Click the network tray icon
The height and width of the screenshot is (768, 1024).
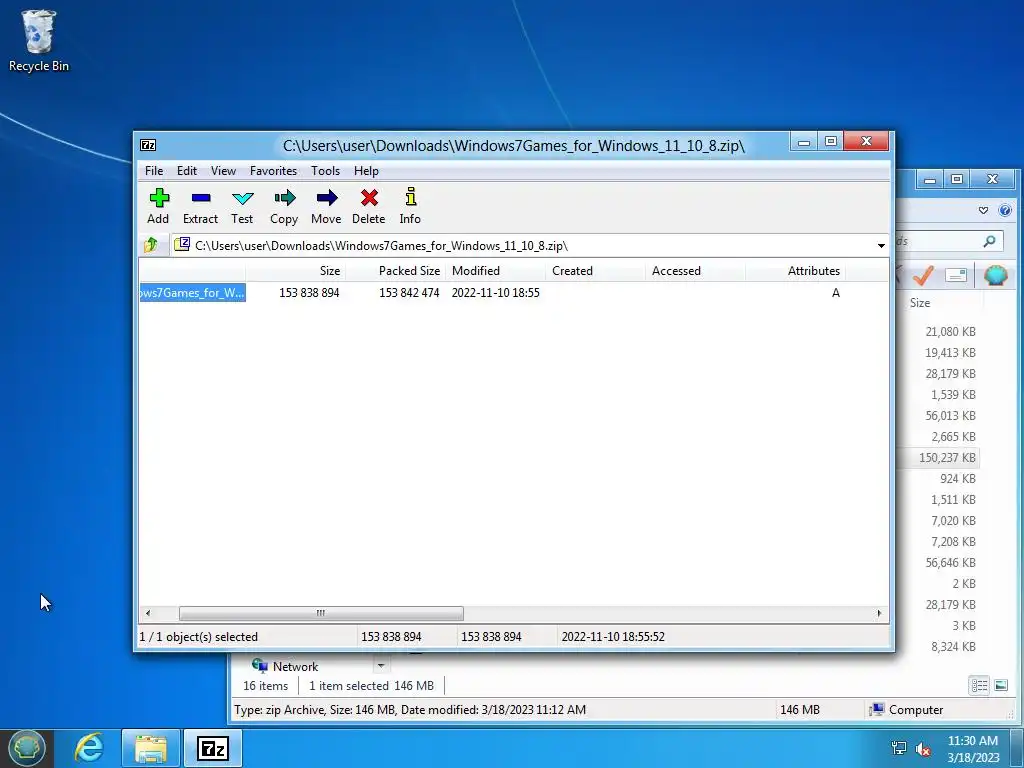(899, 748)
